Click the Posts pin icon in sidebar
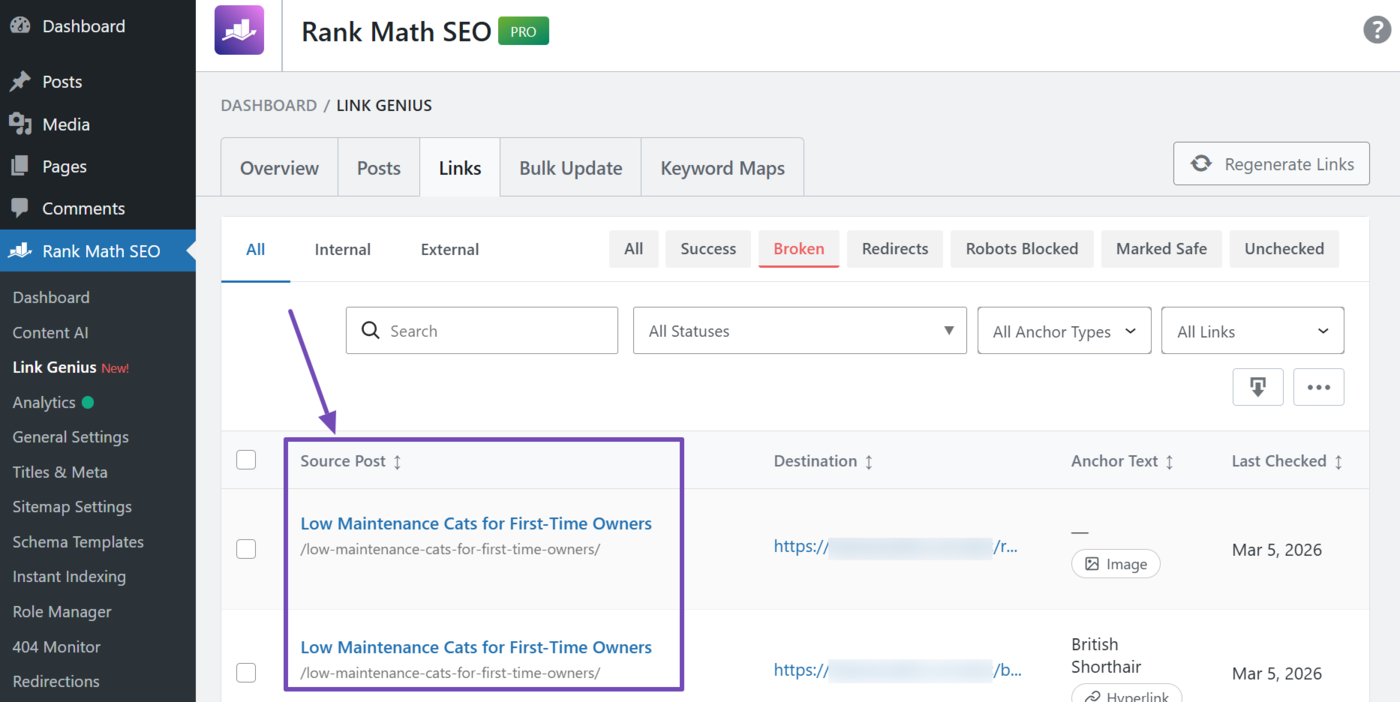 pyautogui.click(x=20, y=82)
